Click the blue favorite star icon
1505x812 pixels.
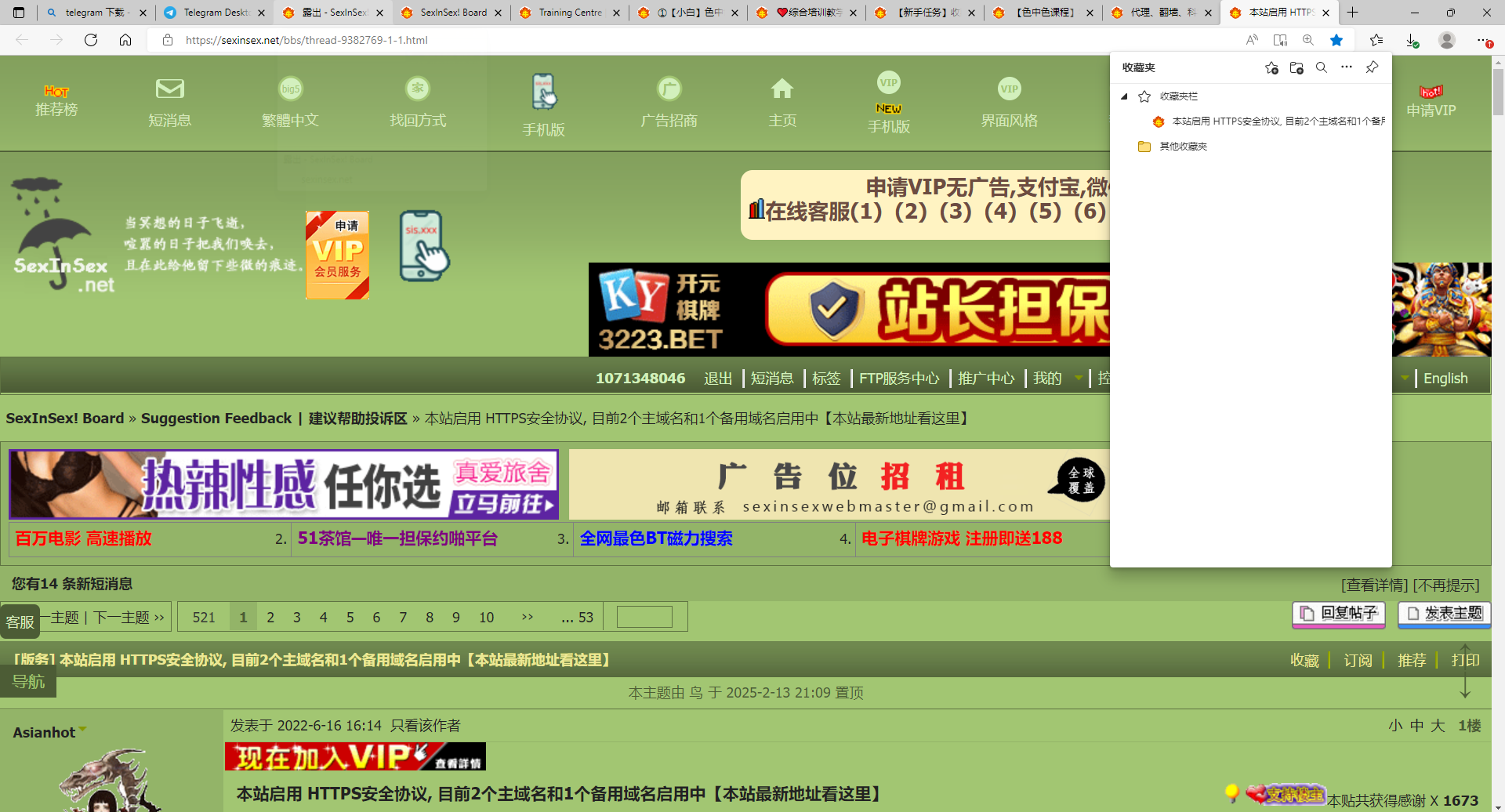tap(1336, 40)
